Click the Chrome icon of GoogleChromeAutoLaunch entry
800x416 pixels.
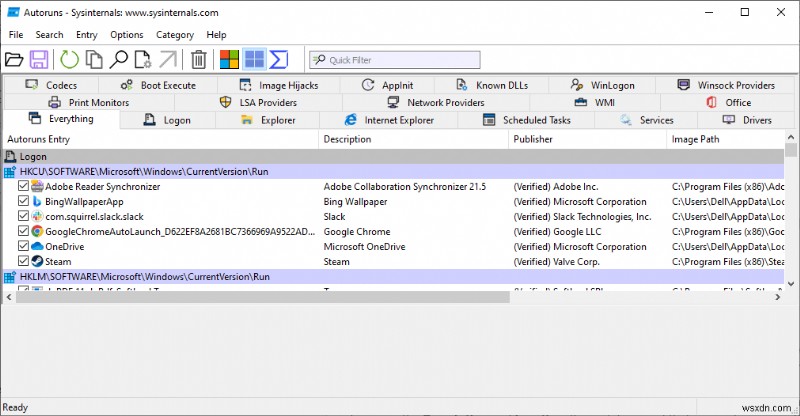[x=37, y=231]
